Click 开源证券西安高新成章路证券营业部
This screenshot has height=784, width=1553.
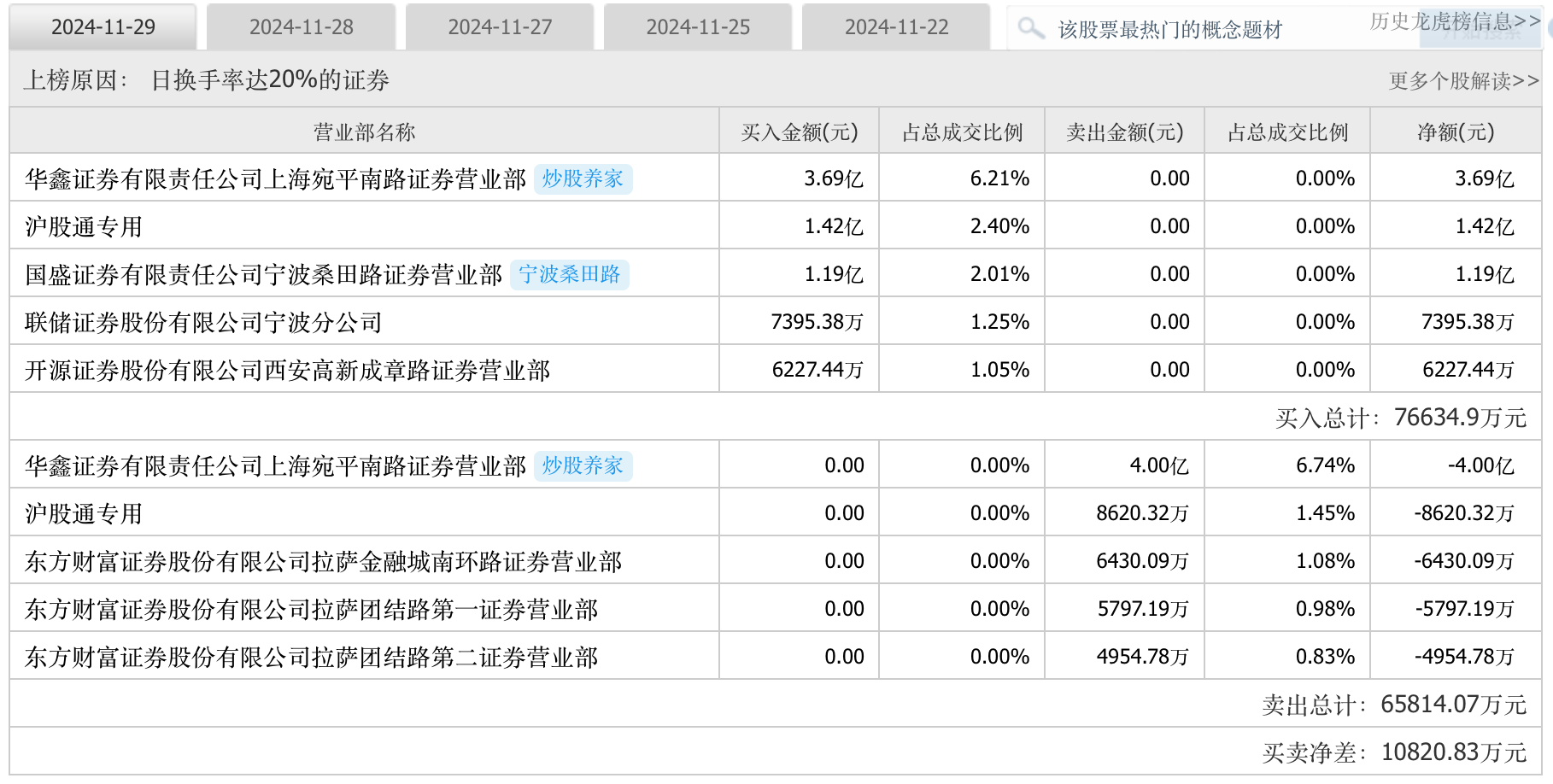(288, 370)
